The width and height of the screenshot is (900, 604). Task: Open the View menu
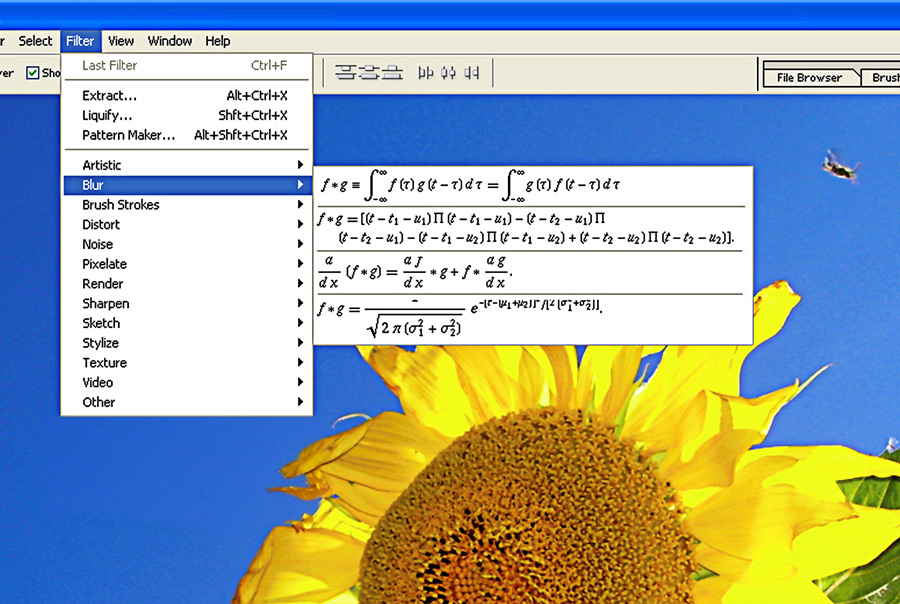121,41
